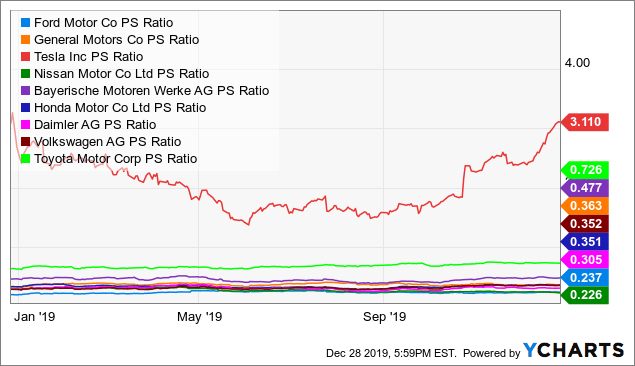Click the Dec 28 2019 timestamp text
This screenshot has height=366, width=635.
point(391,353)
